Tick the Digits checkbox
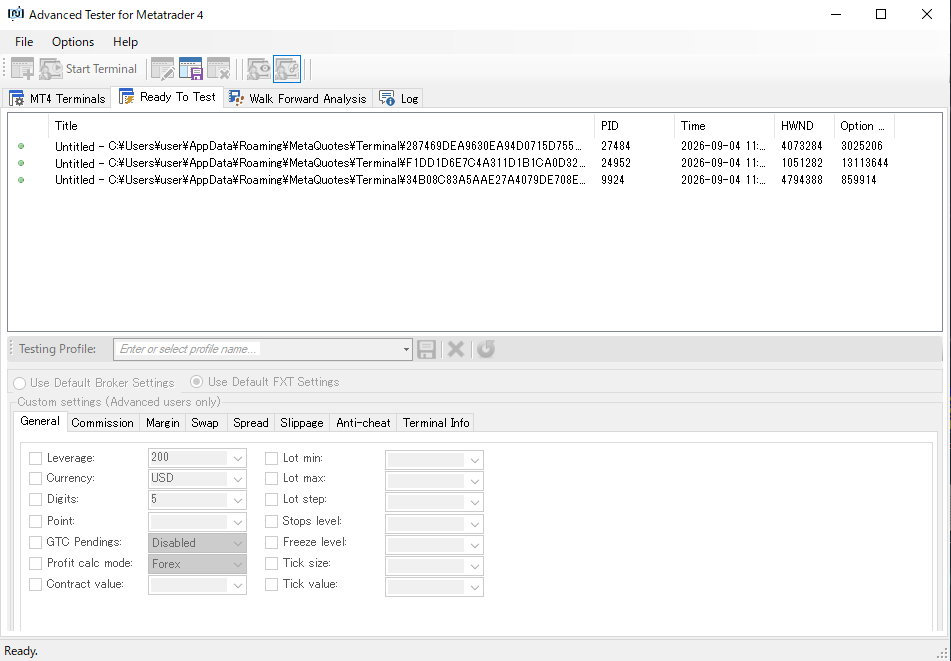951x661 pixels. point(36,500)
